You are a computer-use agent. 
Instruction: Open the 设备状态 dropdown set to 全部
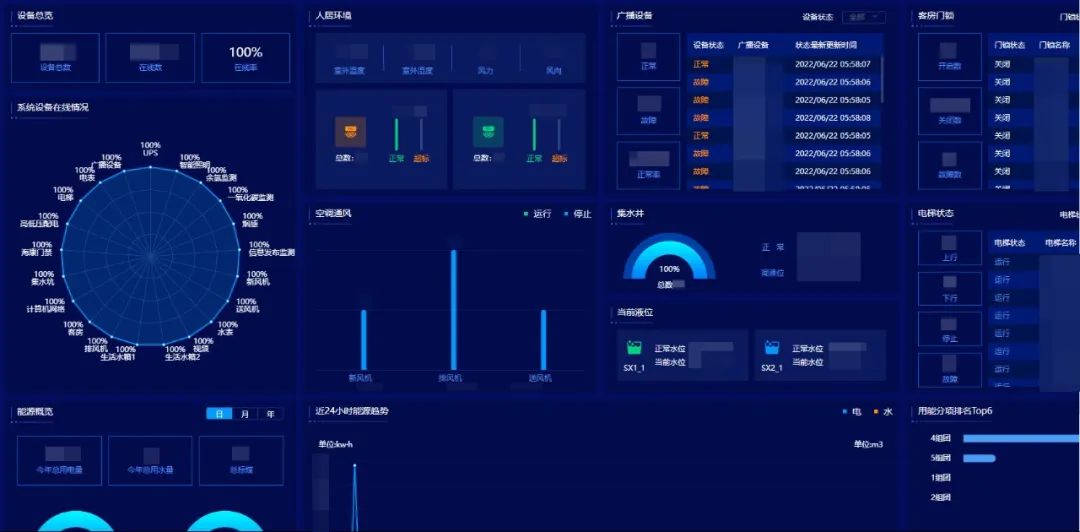click(x=865, y=17)
